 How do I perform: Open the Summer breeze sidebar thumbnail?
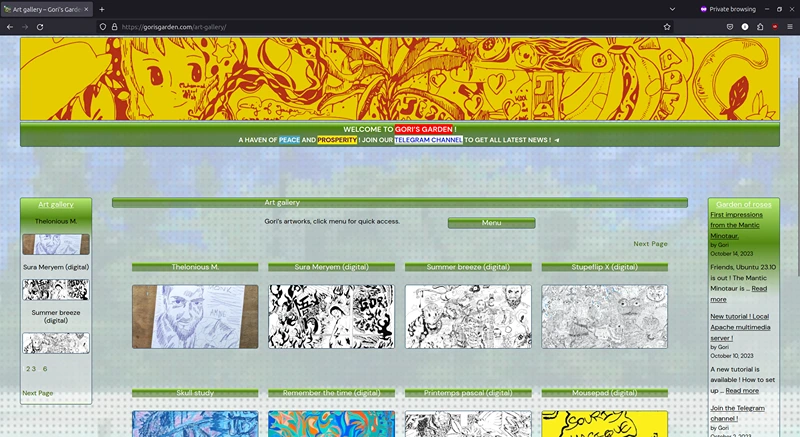click(56, 343)
